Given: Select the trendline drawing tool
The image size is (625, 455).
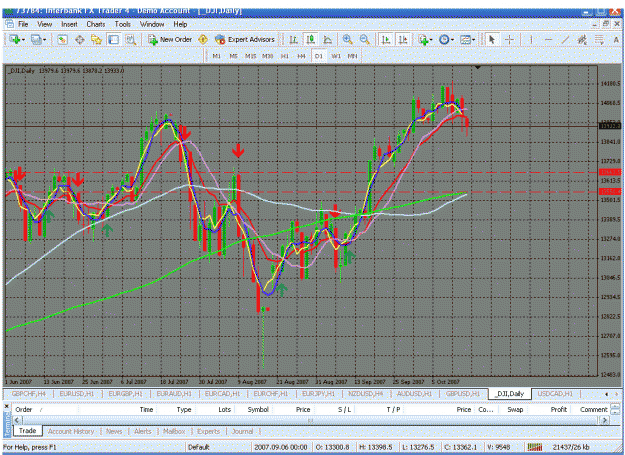Looking at the screenshot, I should [x=565, y=39].
